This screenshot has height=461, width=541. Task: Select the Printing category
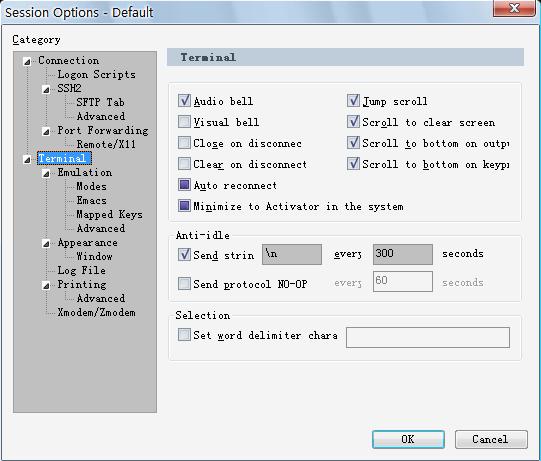[82, 284]
